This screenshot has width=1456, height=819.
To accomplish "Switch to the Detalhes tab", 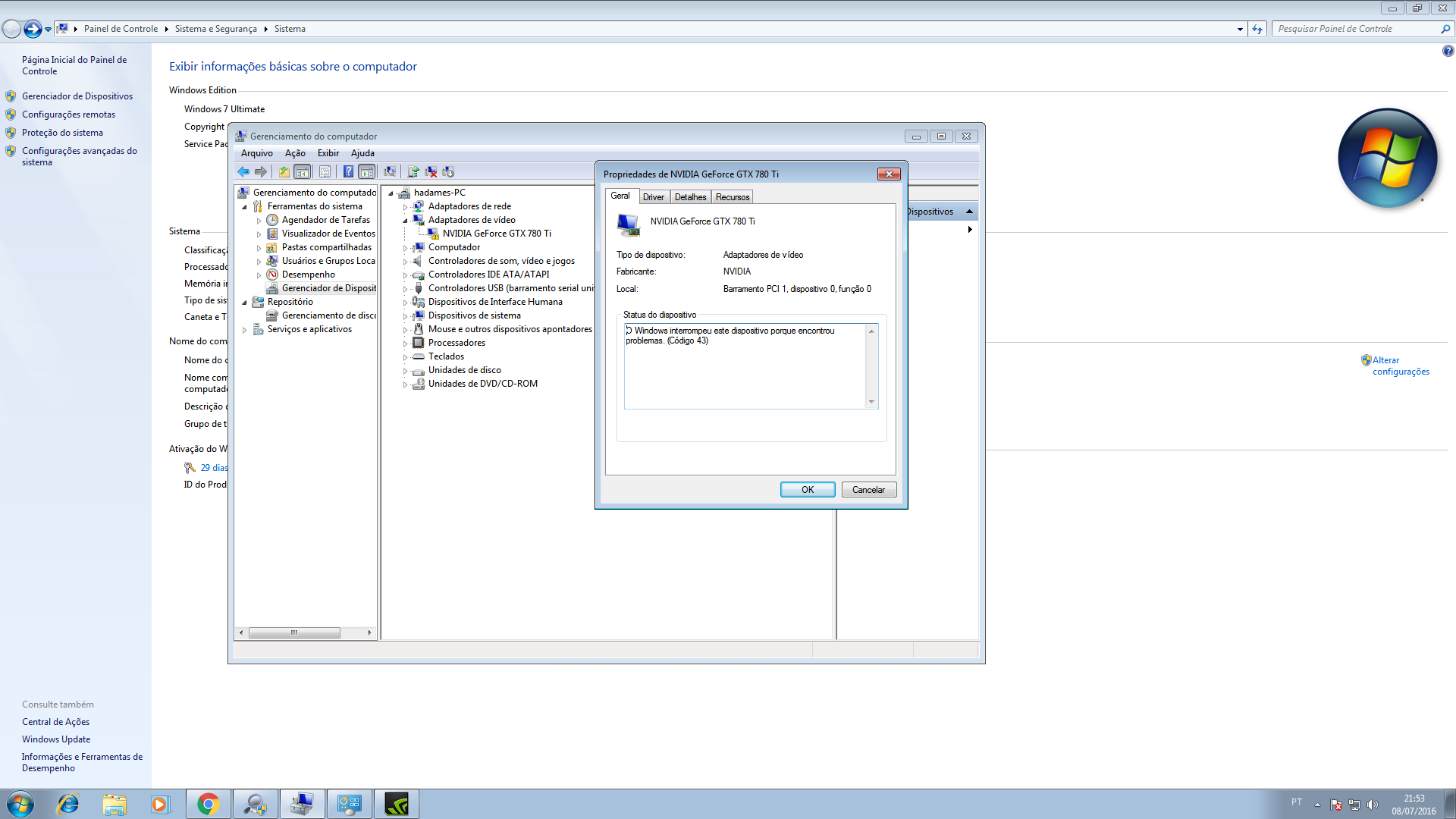I will pos(690,197).
